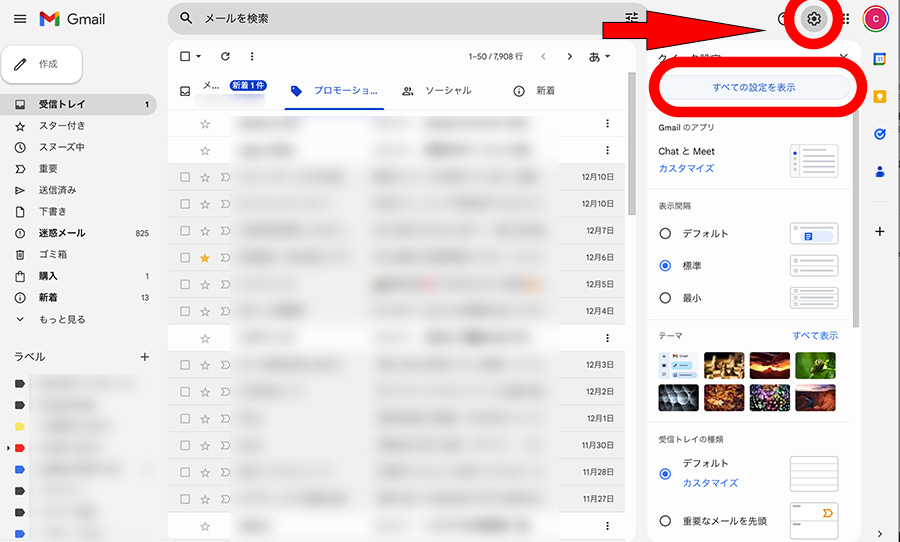Click the Gmail logo
This screenshot has width=900, height=542.
coord(72,19)
